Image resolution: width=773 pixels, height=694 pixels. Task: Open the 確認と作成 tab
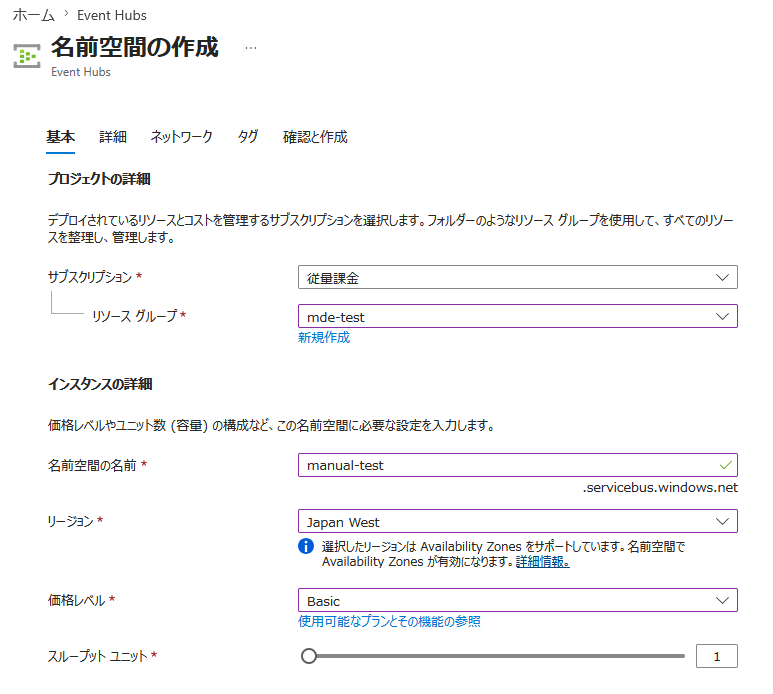point(315,137)
